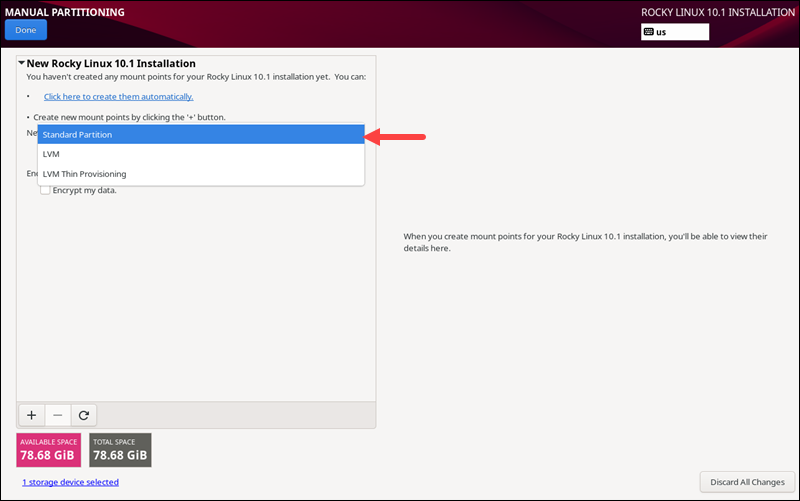Image resolution: width=800 pixels, height=501 pixels.
Task: Click the keyboard layout icon
Action: tap(649, 32)
